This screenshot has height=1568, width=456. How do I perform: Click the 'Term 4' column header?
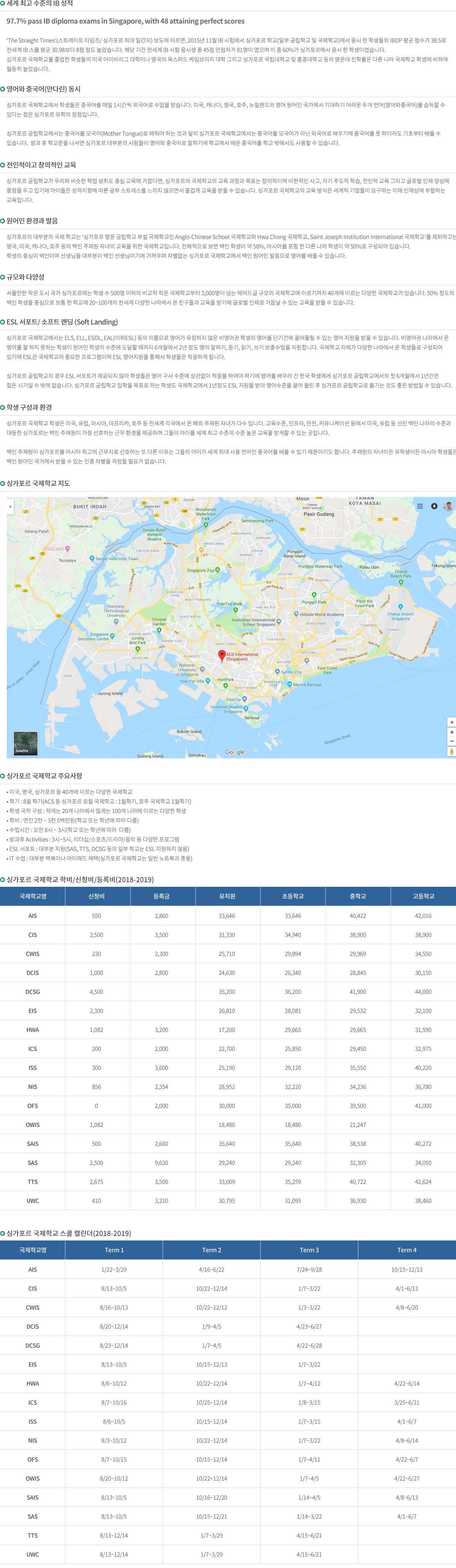point(407,1250)
